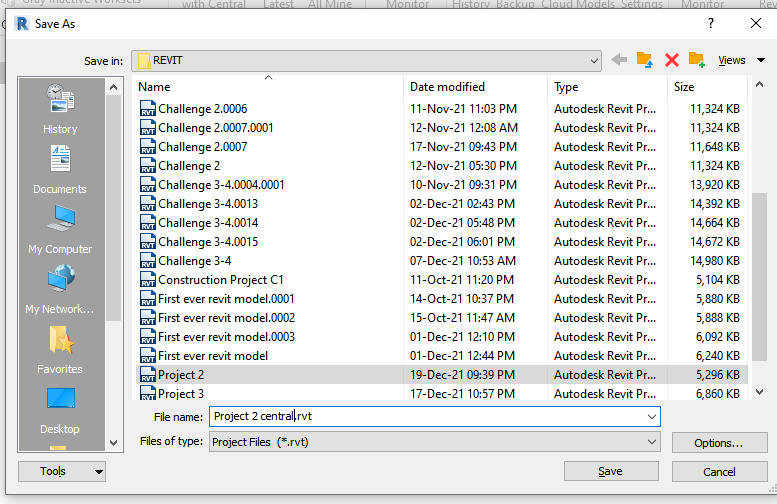Open My Network place in the sidebar

60,289
